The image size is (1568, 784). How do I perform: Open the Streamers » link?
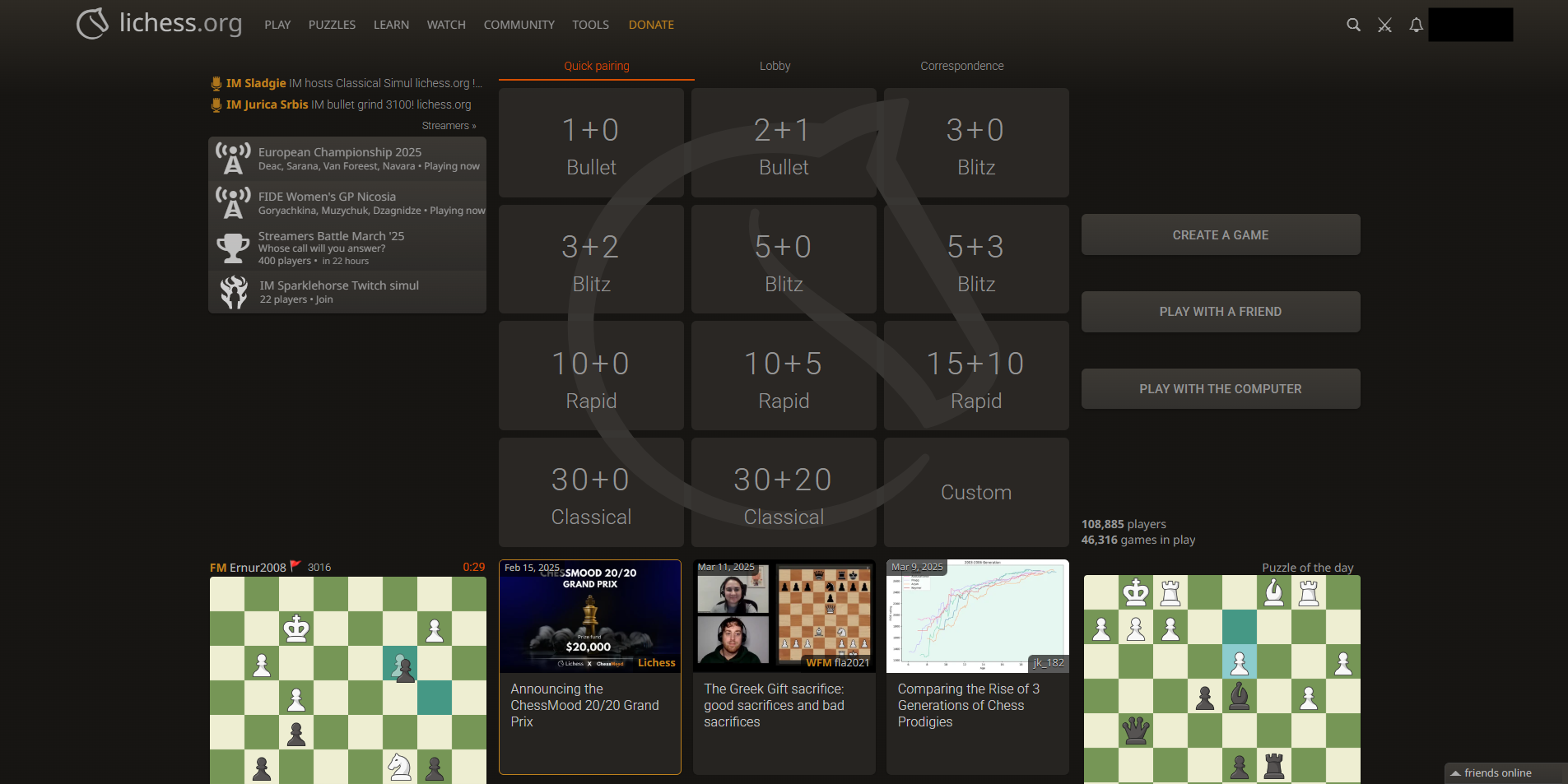coord(449,126)
